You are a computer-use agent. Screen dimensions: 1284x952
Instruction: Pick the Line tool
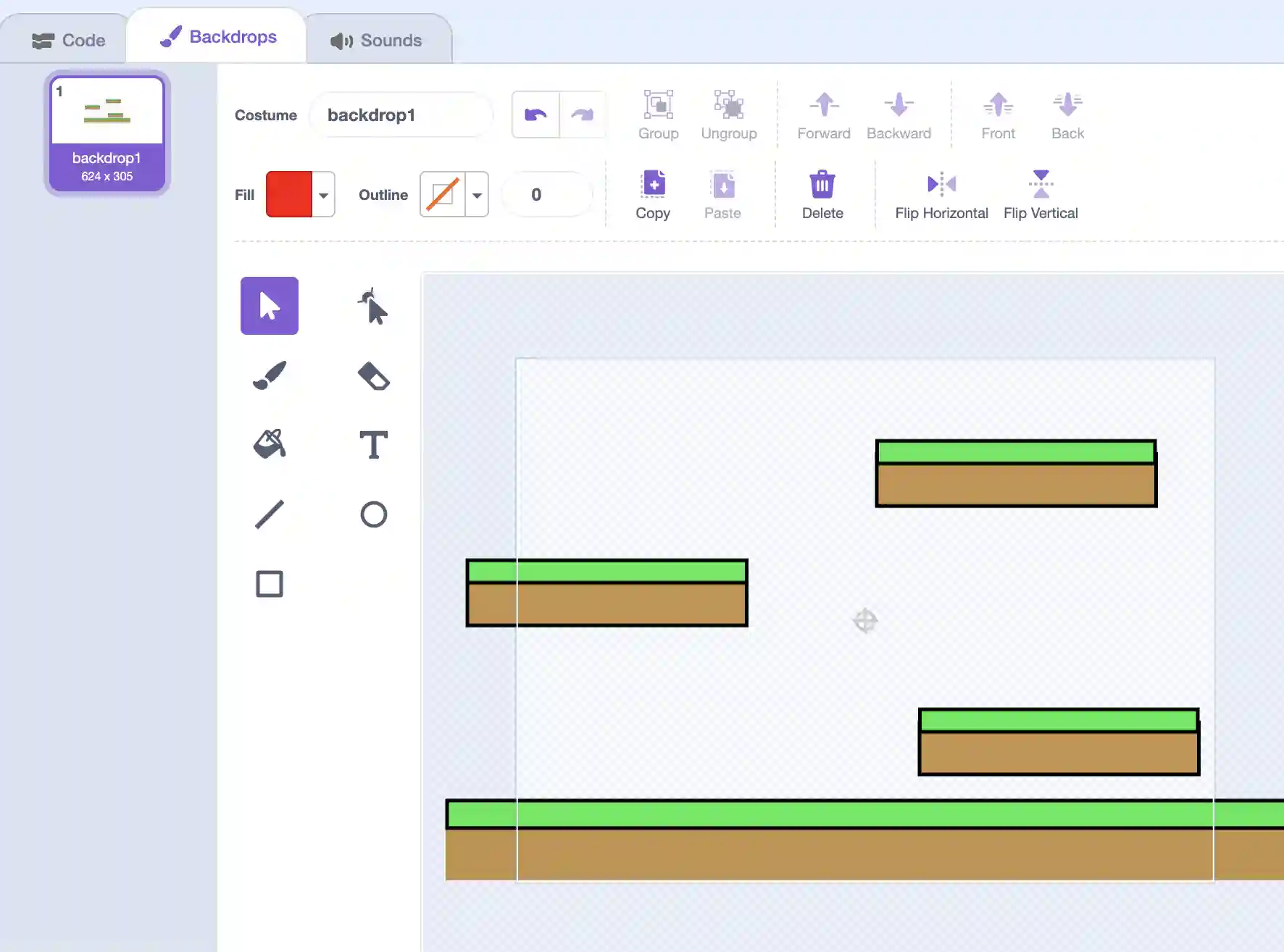[270, 514]
